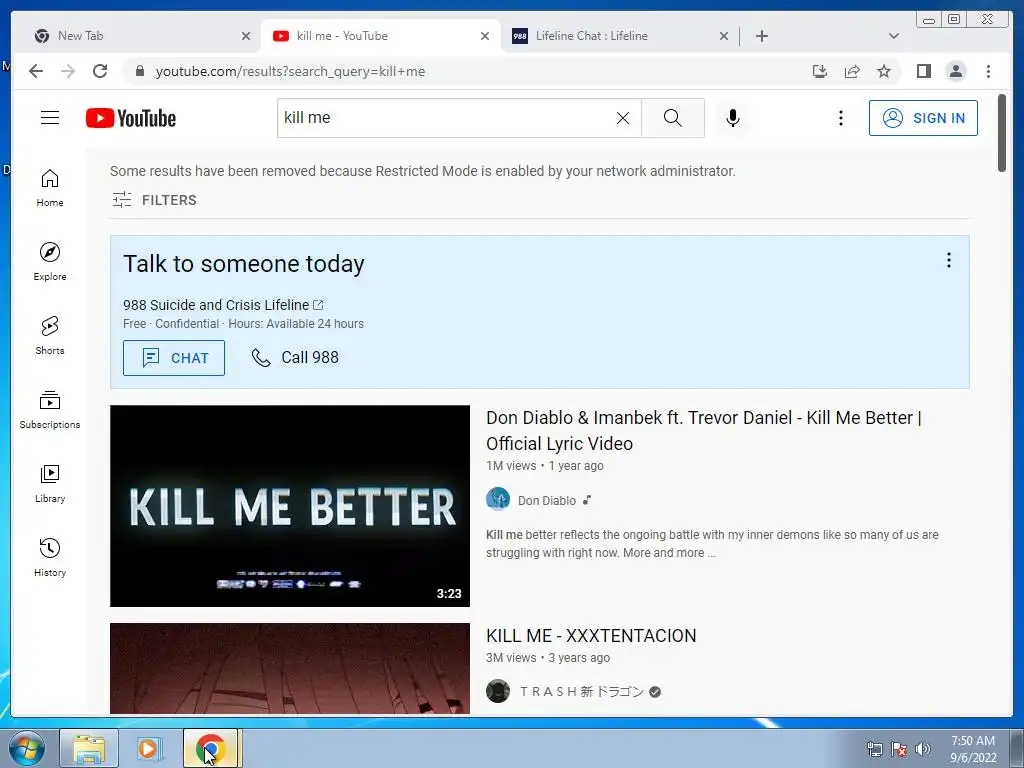Screen dimensions: 1024x768
Task: Close the New Tab tab
Action: tap(246, 36)
